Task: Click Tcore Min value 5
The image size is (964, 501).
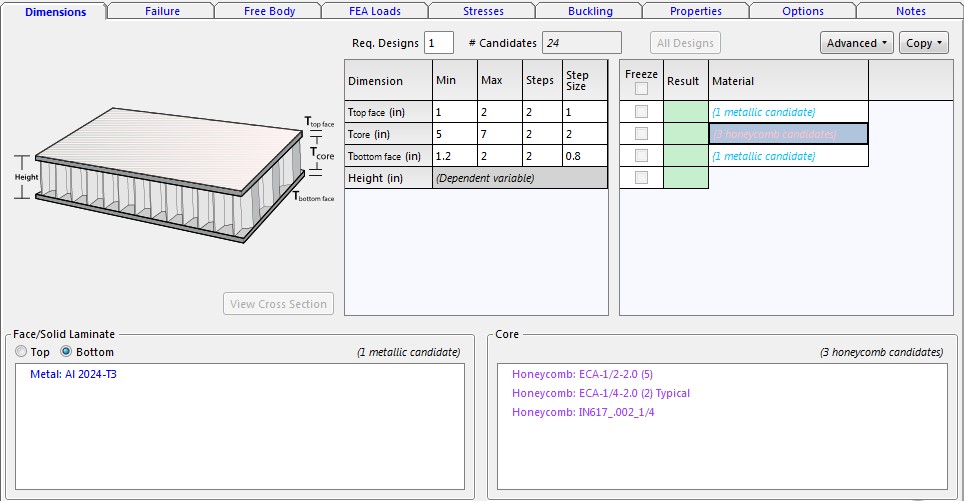Action: point(455,134)
